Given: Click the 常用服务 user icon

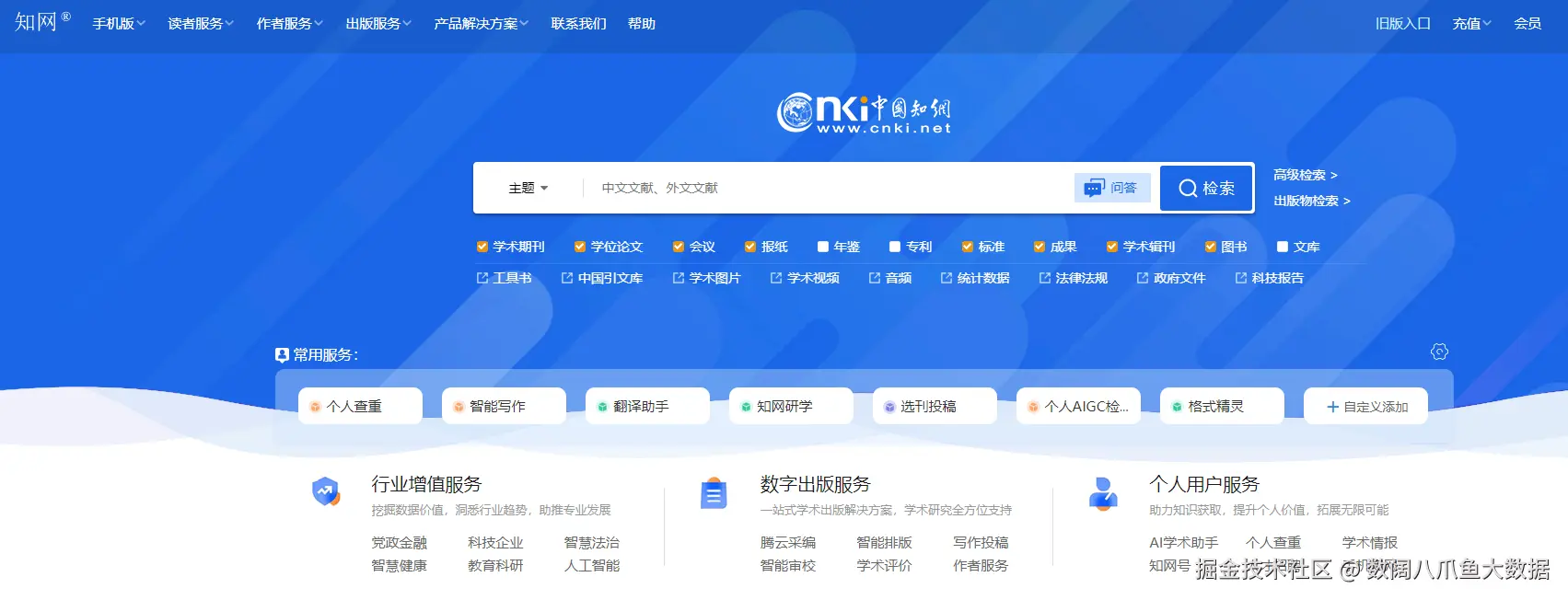Looking at the screenshot, I should 282,355.
